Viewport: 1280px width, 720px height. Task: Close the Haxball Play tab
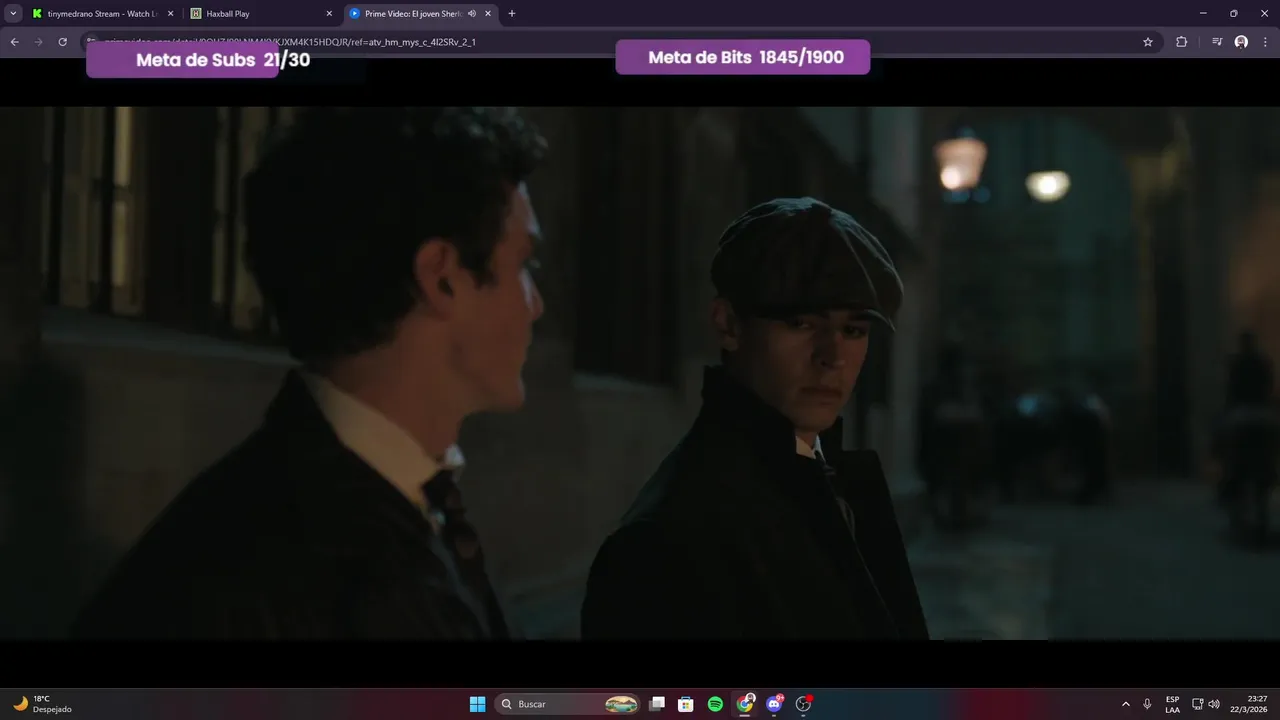pyautogui.click(x=329, y=14)
